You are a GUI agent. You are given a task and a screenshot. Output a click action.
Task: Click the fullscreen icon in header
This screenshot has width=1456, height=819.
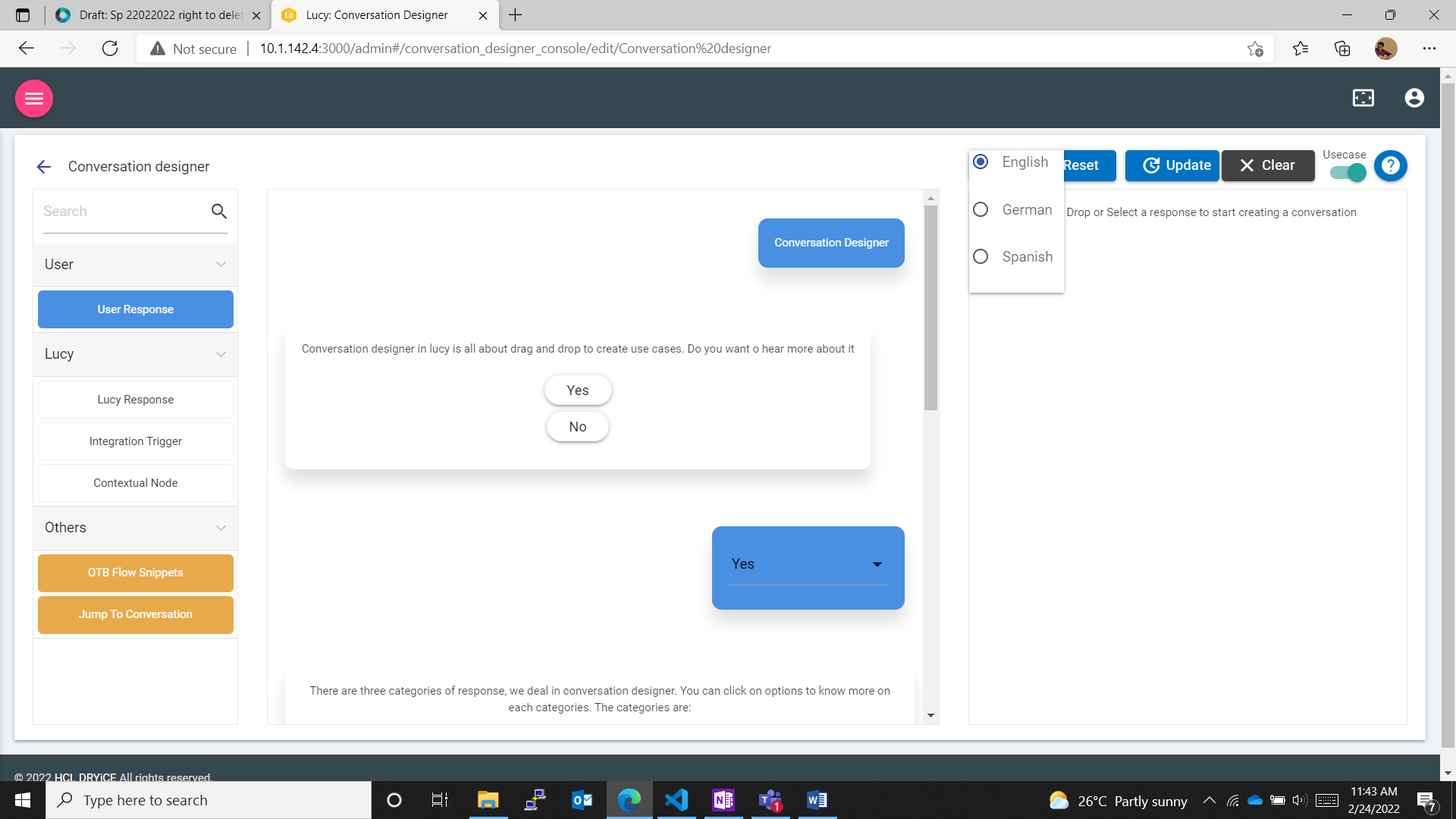point(1363,98)
